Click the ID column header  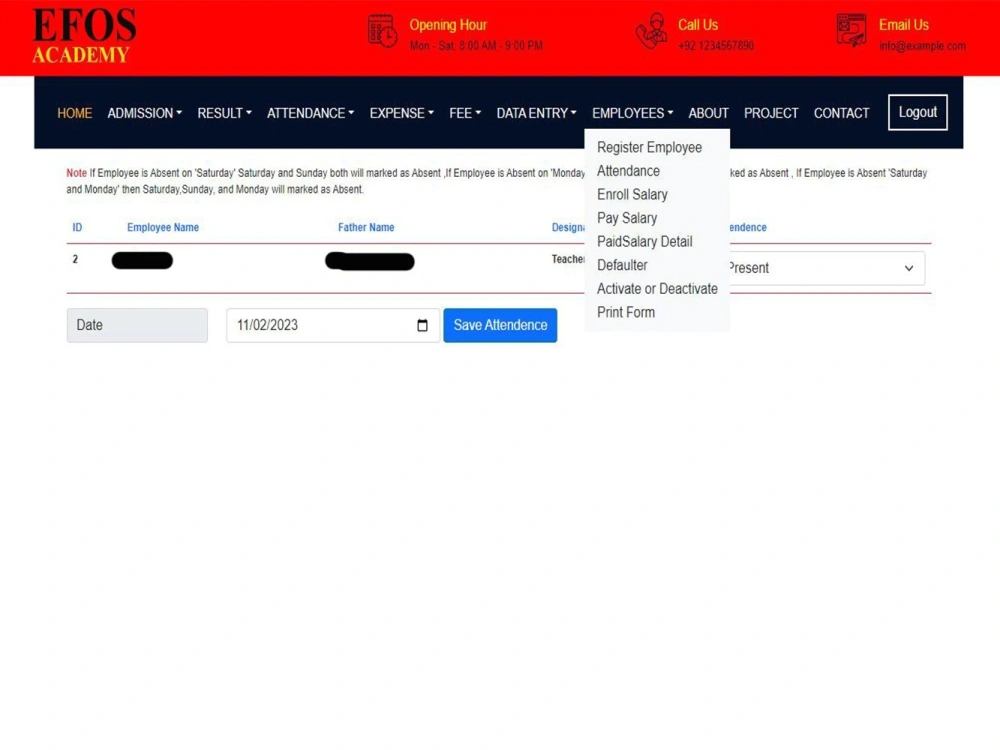pyautogui.click(x=77, y=227)
